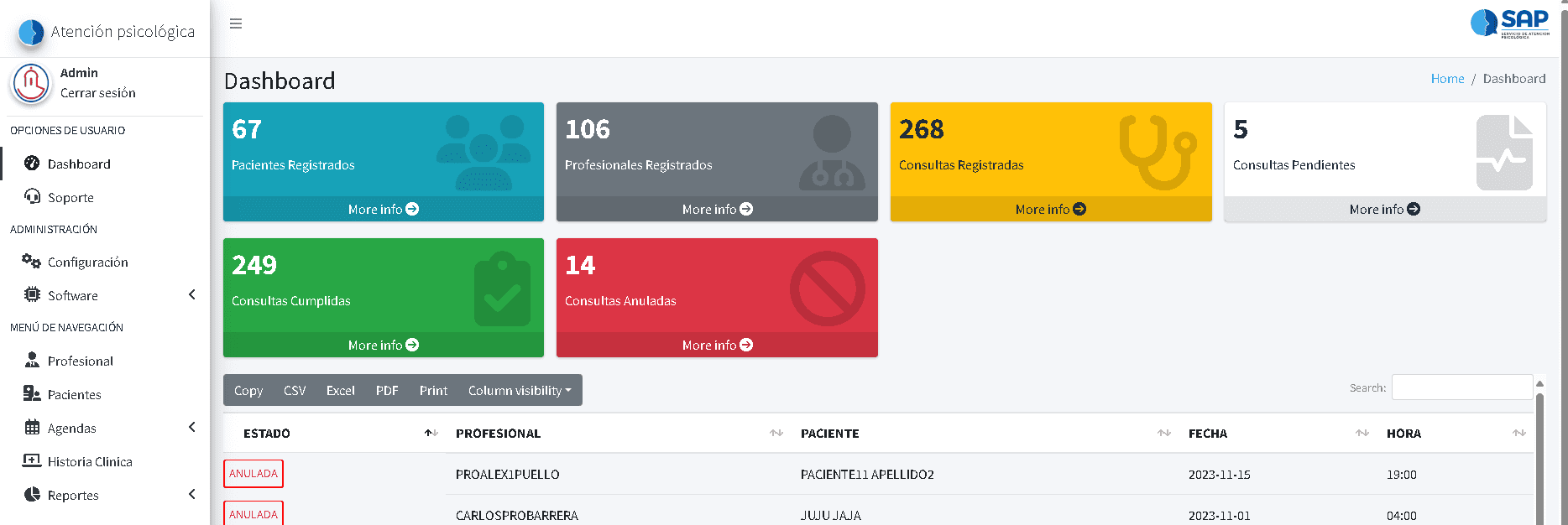This screenshot has height=525, width=1568.
Task: Click the Admin user avatar image
Action: (x=31, y=84)
